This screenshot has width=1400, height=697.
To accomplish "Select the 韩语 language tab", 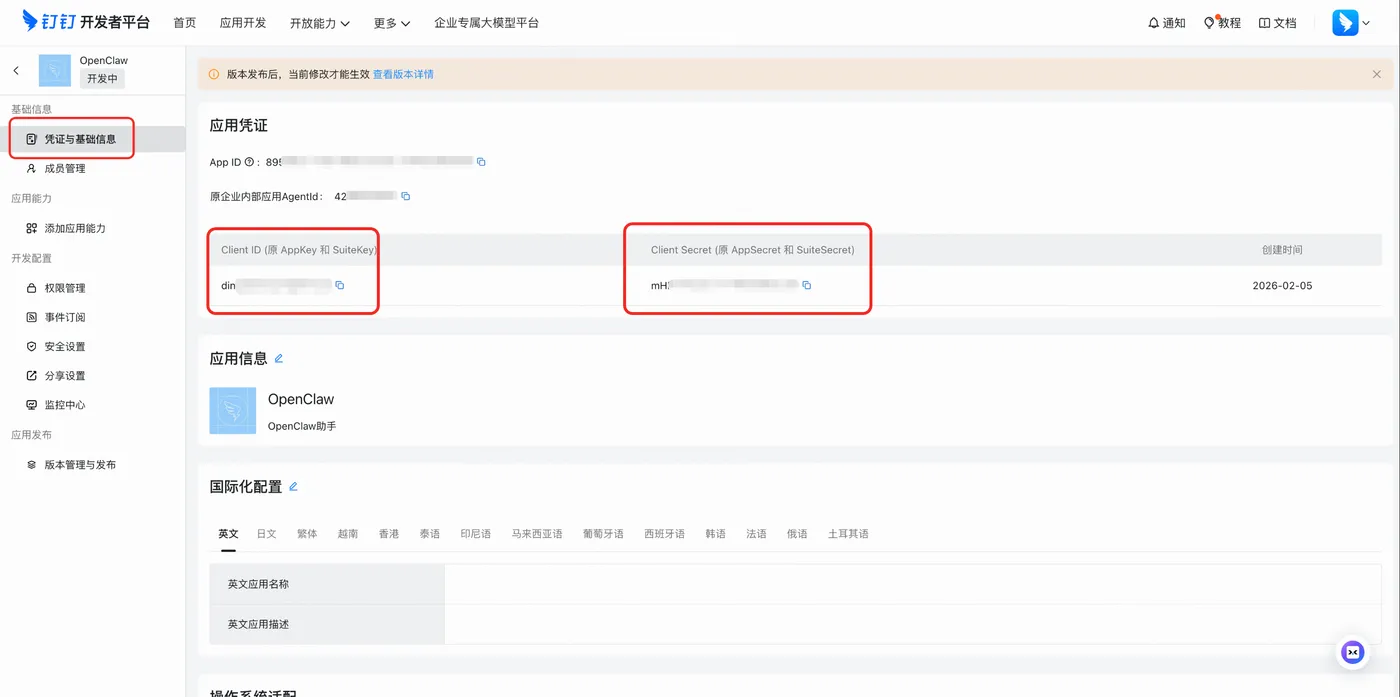I will pyautogui.click(x=715, y=534).
